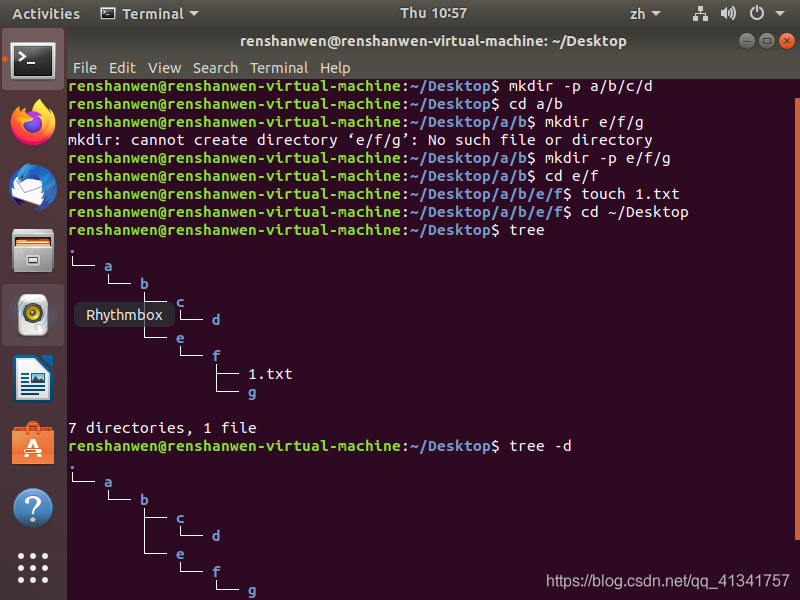Click the 'mkdir -p a/b/c/d' command

coord(581,86)
